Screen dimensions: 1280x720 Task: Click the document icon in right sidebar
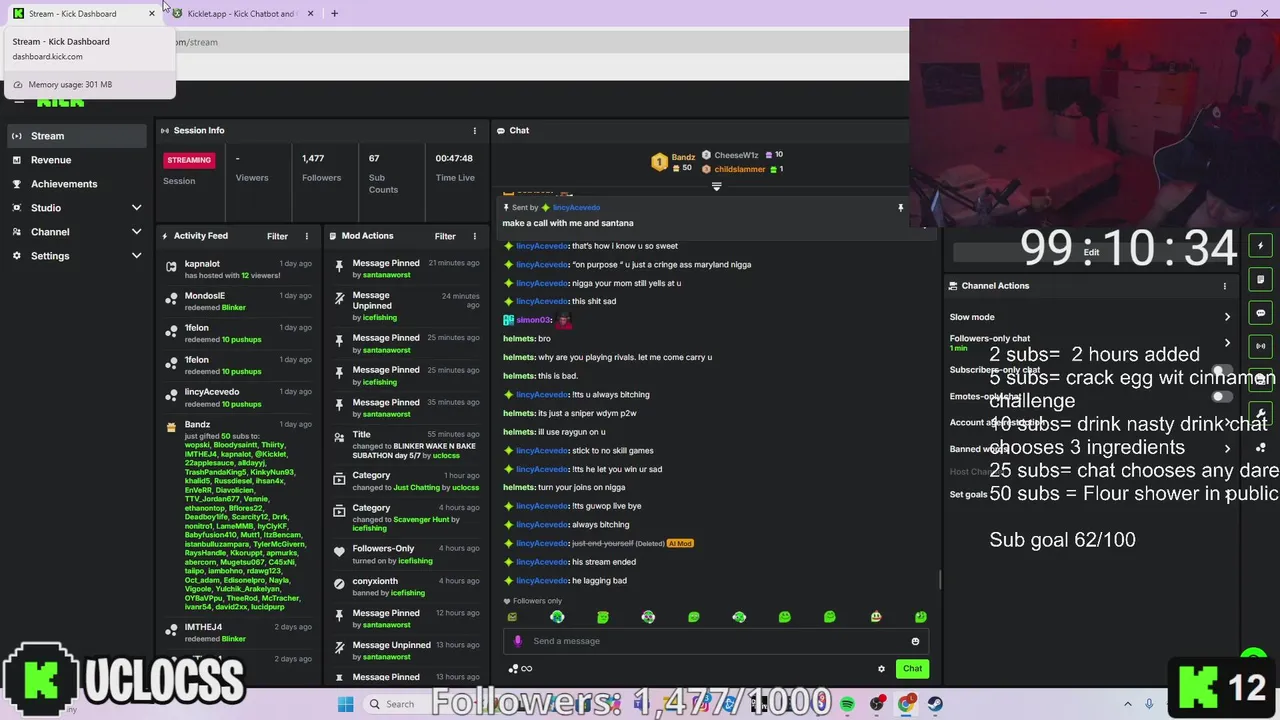click(x=1260, y=280)
